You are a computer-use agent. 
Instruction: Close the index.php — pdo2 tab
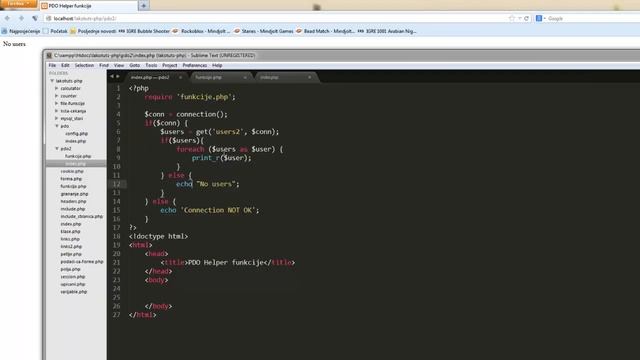180,77
